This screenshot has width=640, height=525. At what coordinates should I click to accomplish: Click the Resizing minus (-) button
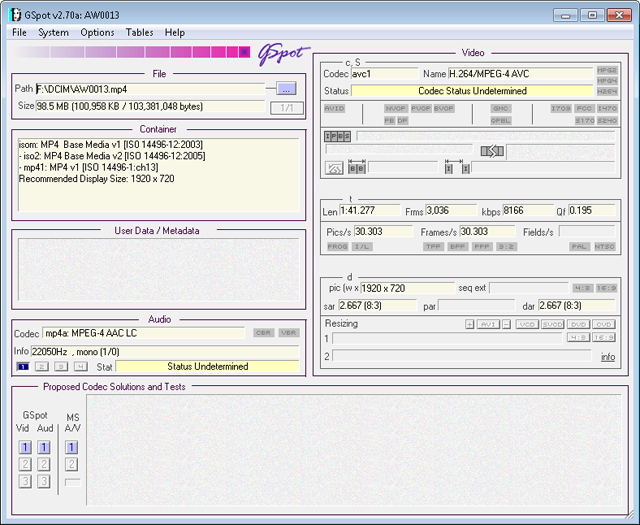pos(506,325)
